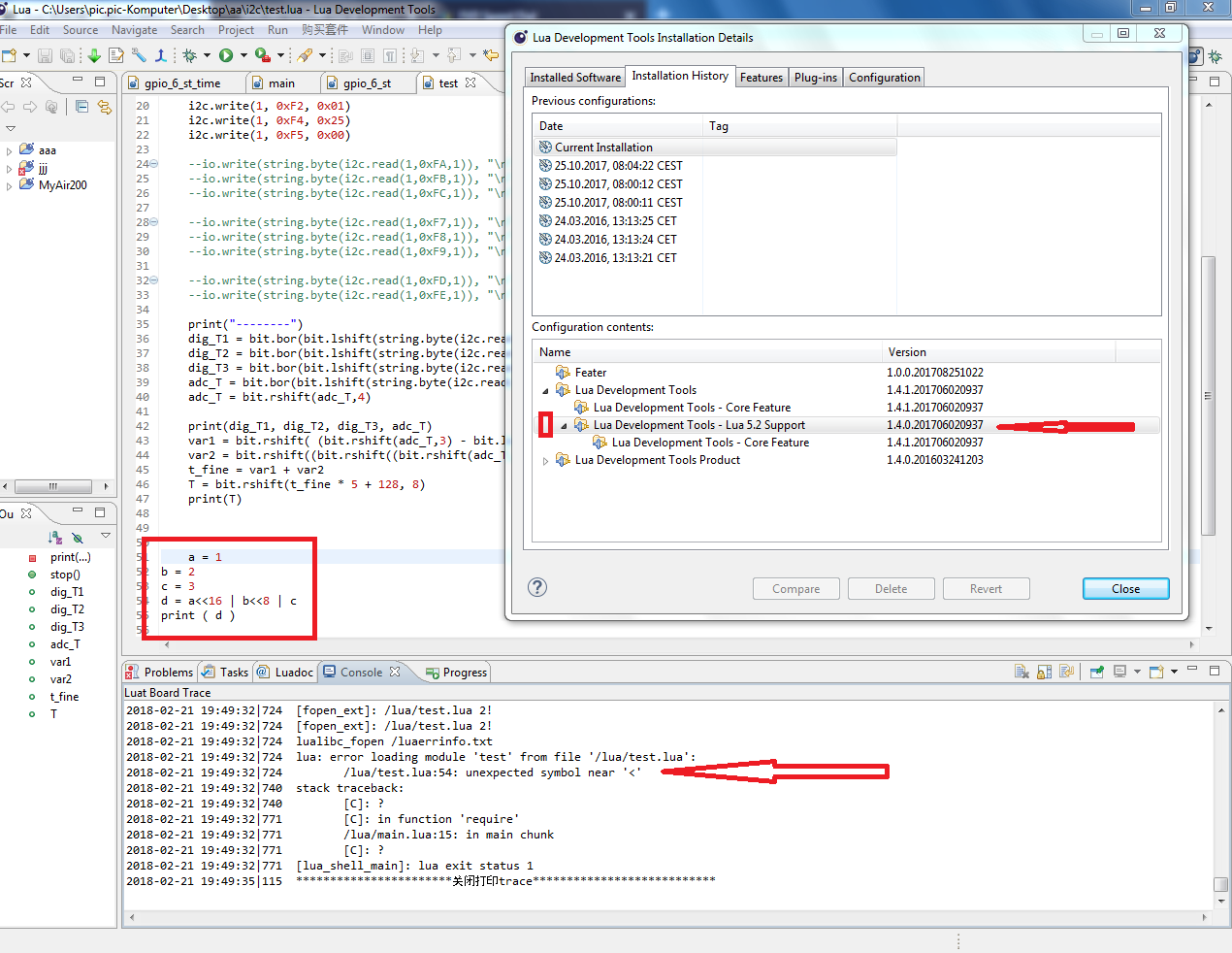Switch to the Configuration tab
Image resolution: width=1232 pixels, height=953 pixels.
pos(885,78)
